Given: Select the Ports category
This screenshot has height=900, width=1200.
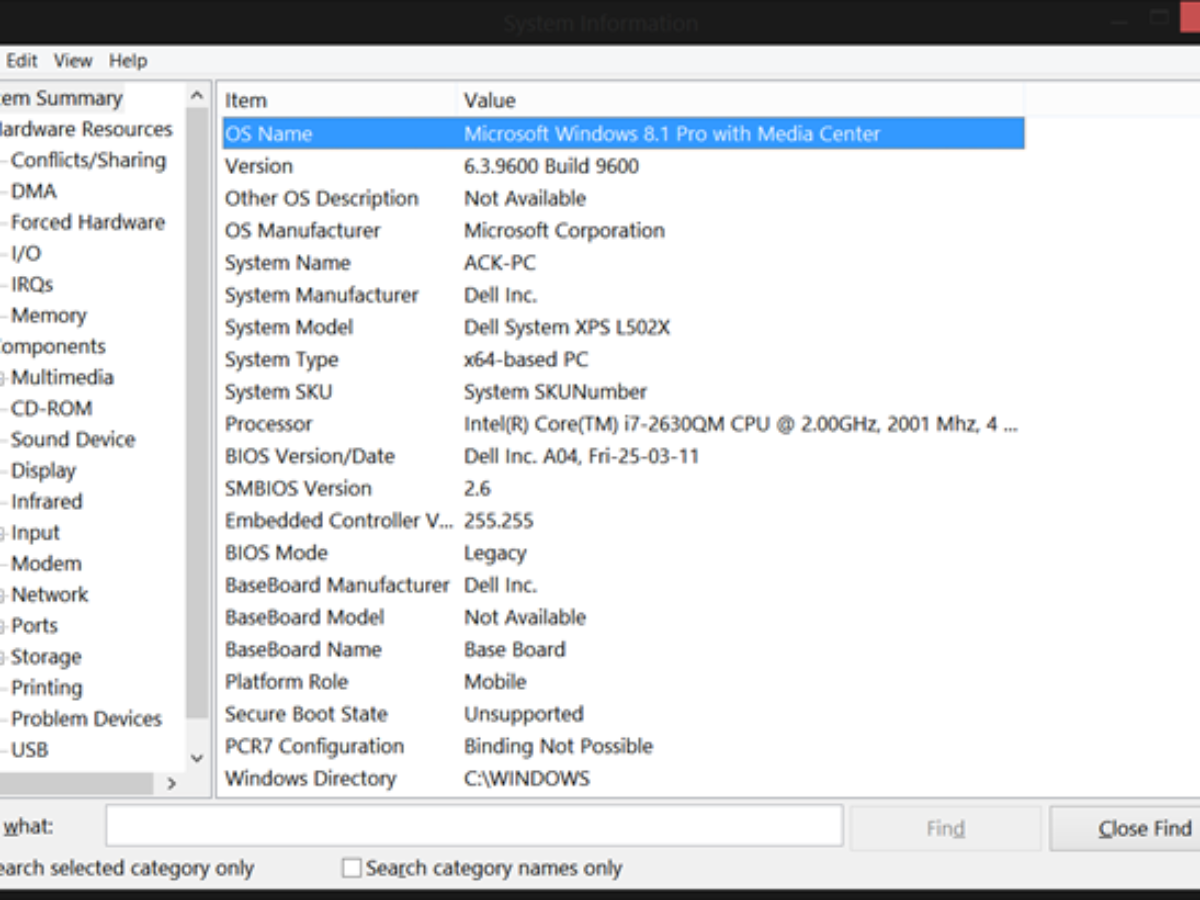Looking at the screenshot, I should (34, 625).
